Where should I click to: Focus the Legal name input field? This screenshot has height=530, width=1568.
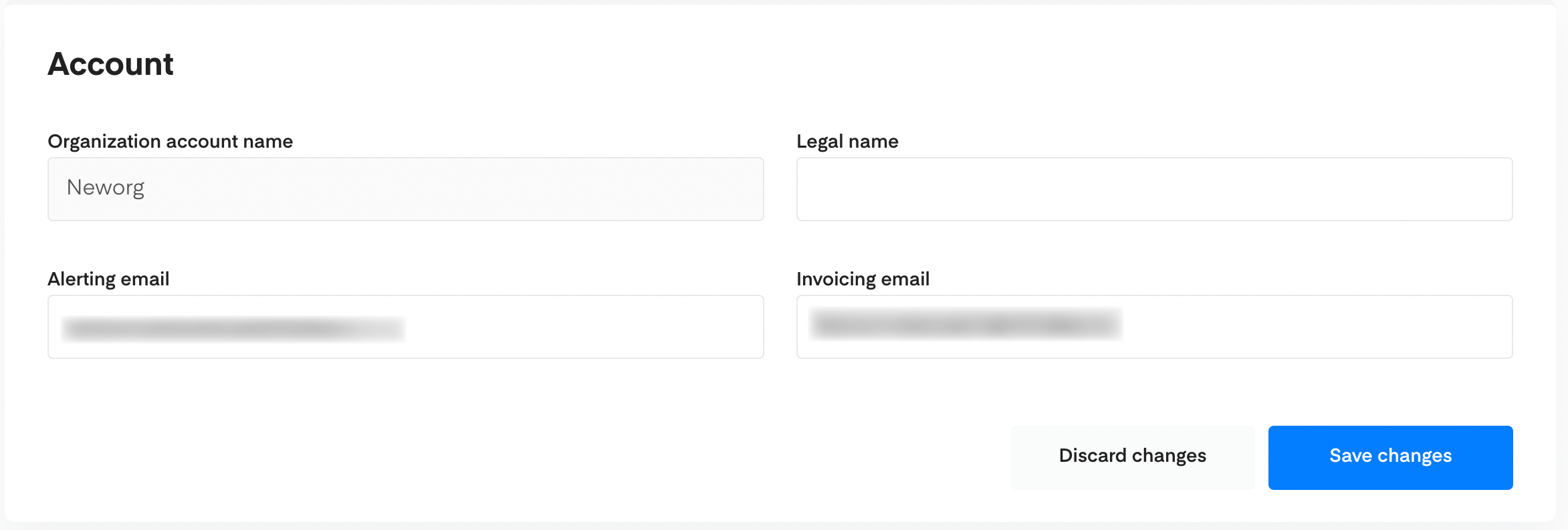click(1154, 189)
